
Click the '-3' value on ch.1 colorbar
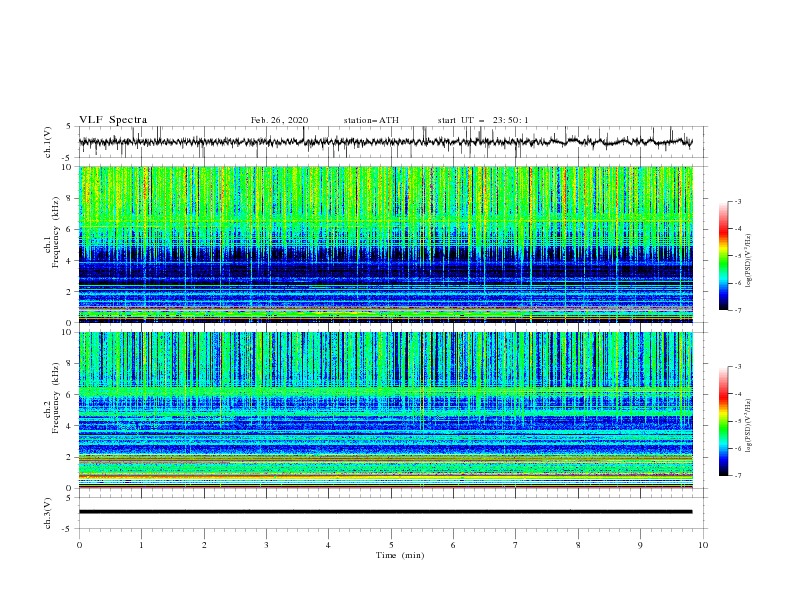[x=737, y=201]
